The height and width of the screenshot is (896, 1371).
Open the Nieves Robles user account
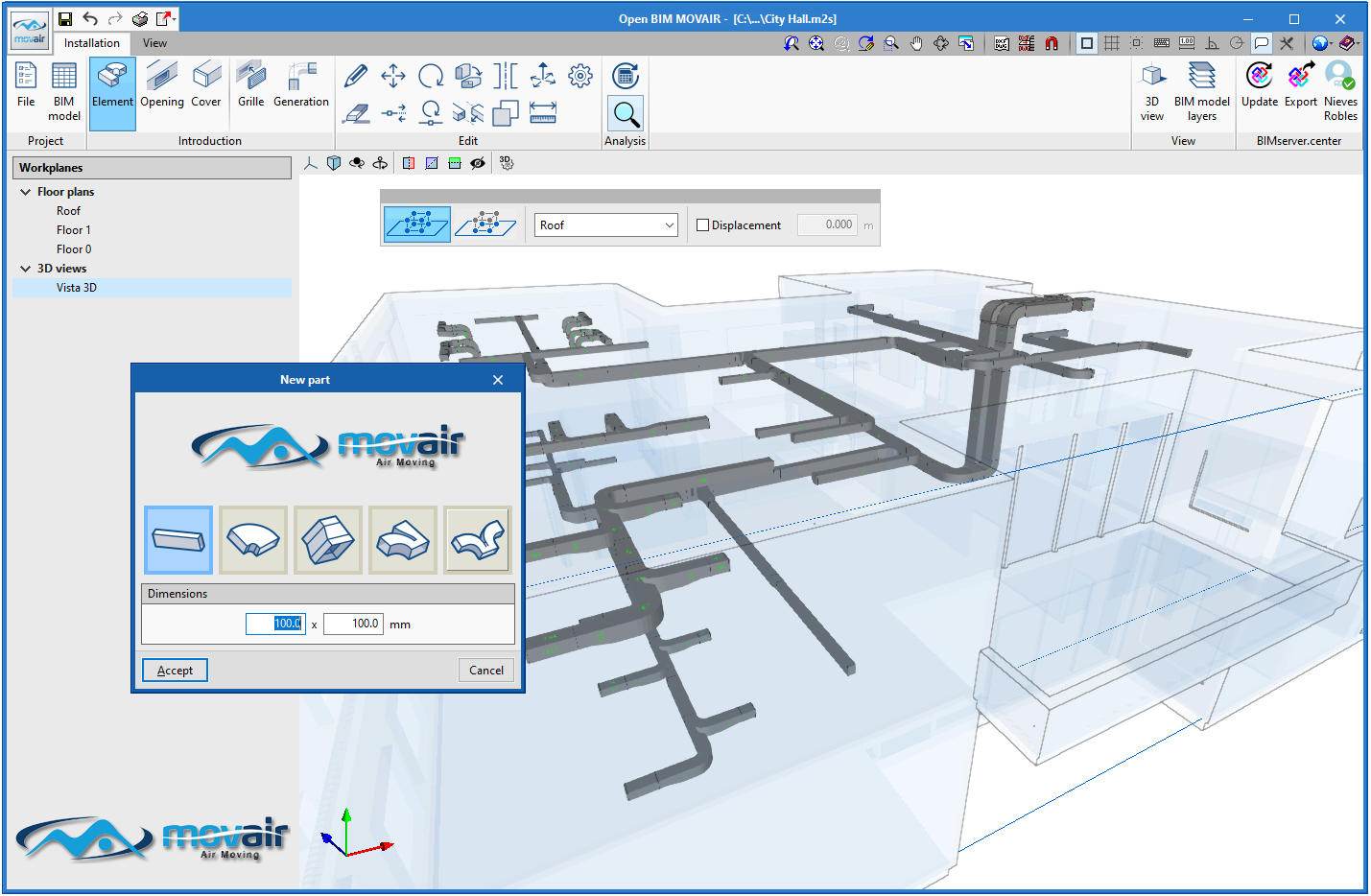coord(1340,93)
